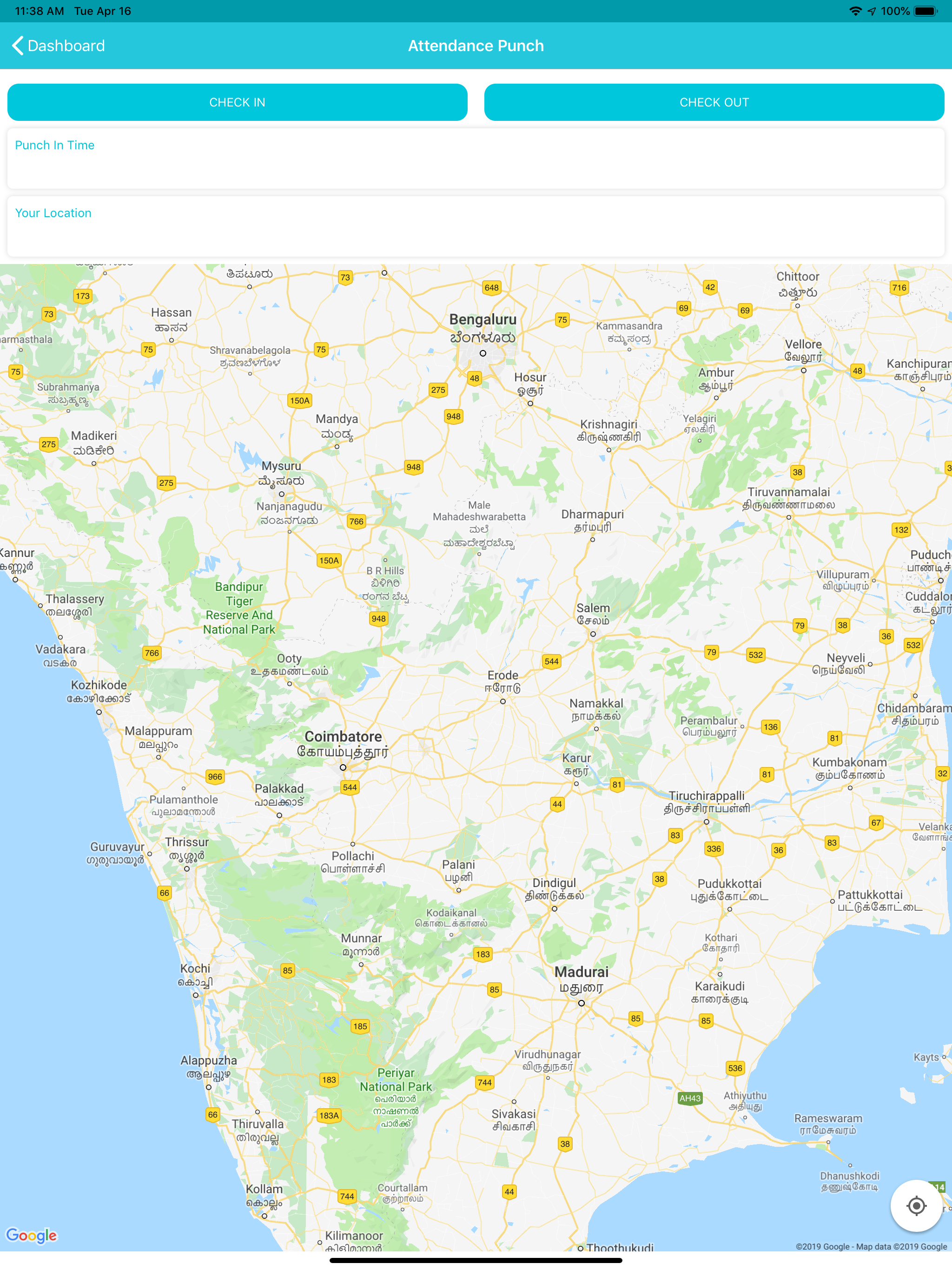952x1270 pixels.
Task: Tap the Pudukkottai town label
Action: [x=729, y=889]
